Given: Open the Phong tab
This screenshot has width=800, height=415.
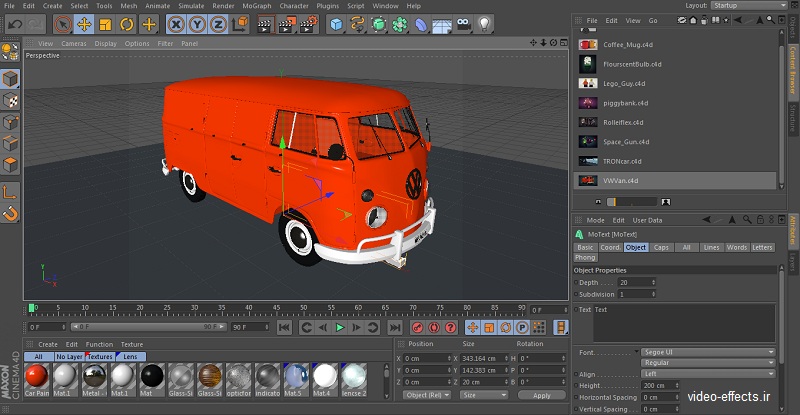Looking at the screenshot, I should (x=585, y=258).
